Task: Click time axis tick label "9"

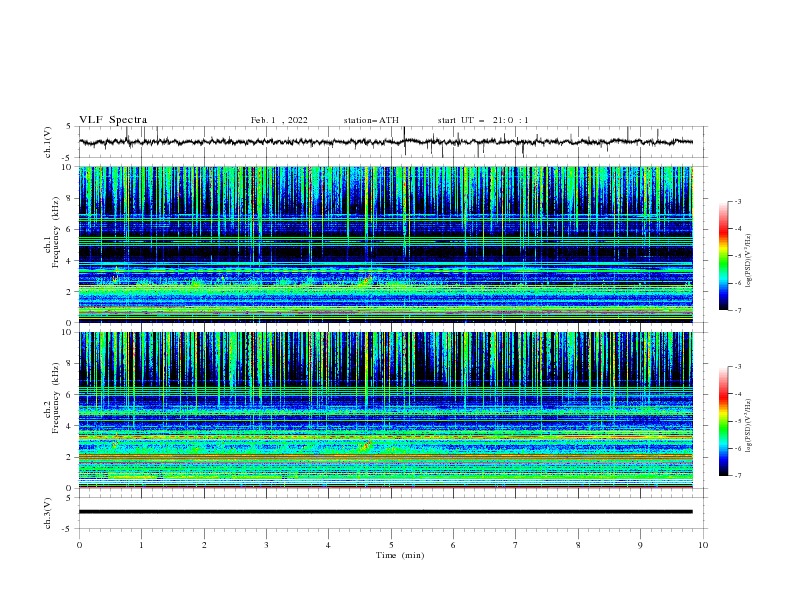Action: point(640,545)
